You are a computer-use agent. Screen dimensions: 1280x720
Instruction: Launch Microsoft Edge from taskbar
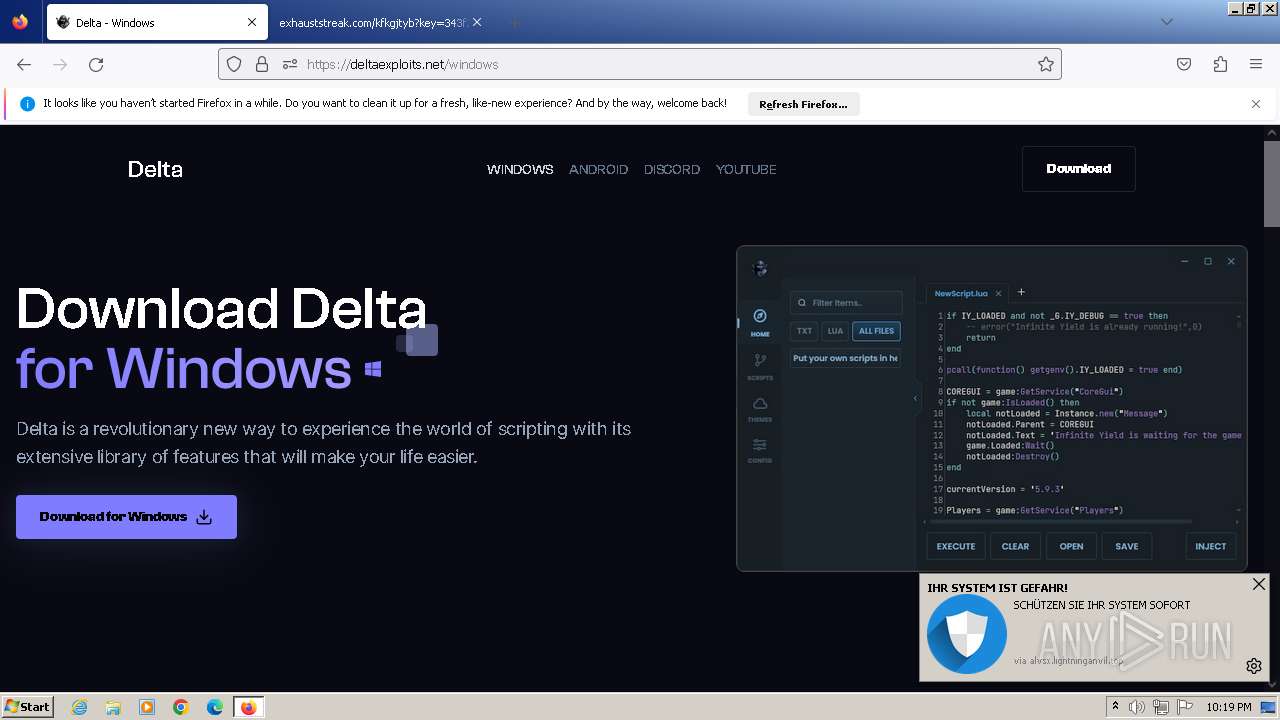click(x=215, y=707)
